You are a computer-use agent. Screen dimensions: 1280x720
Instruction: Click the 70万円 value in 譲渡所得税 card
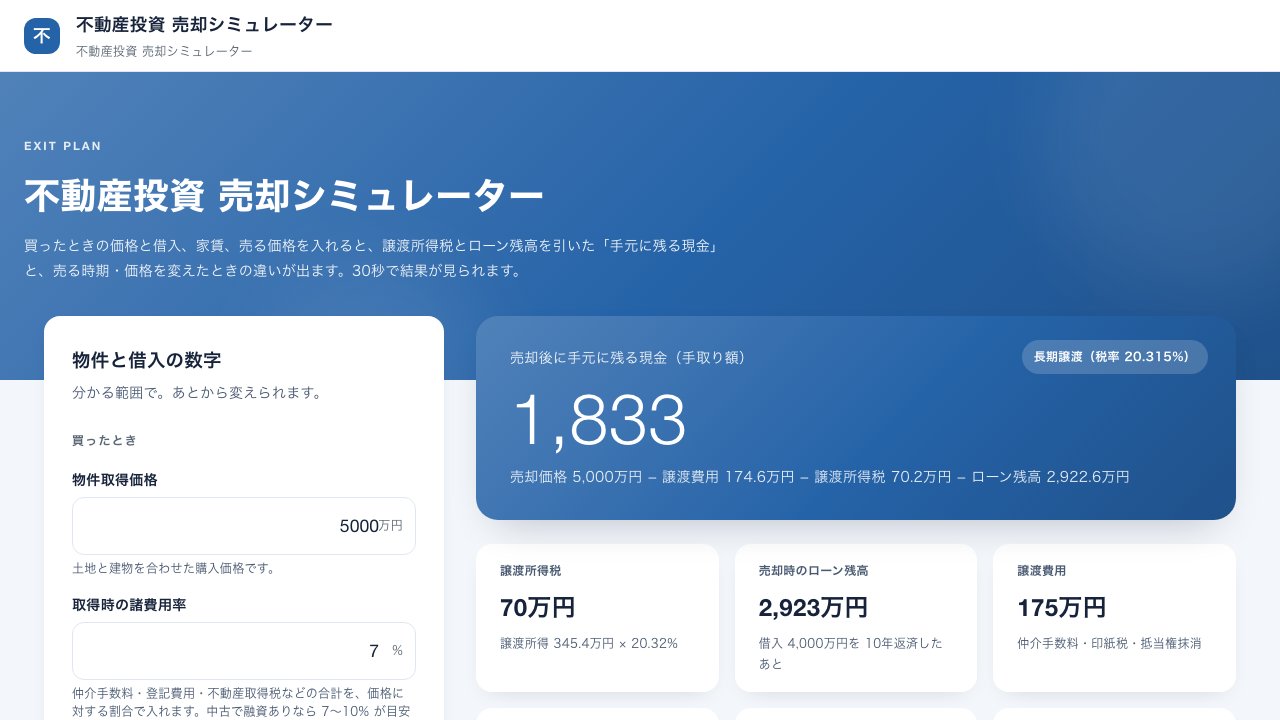tap(537, 608)
